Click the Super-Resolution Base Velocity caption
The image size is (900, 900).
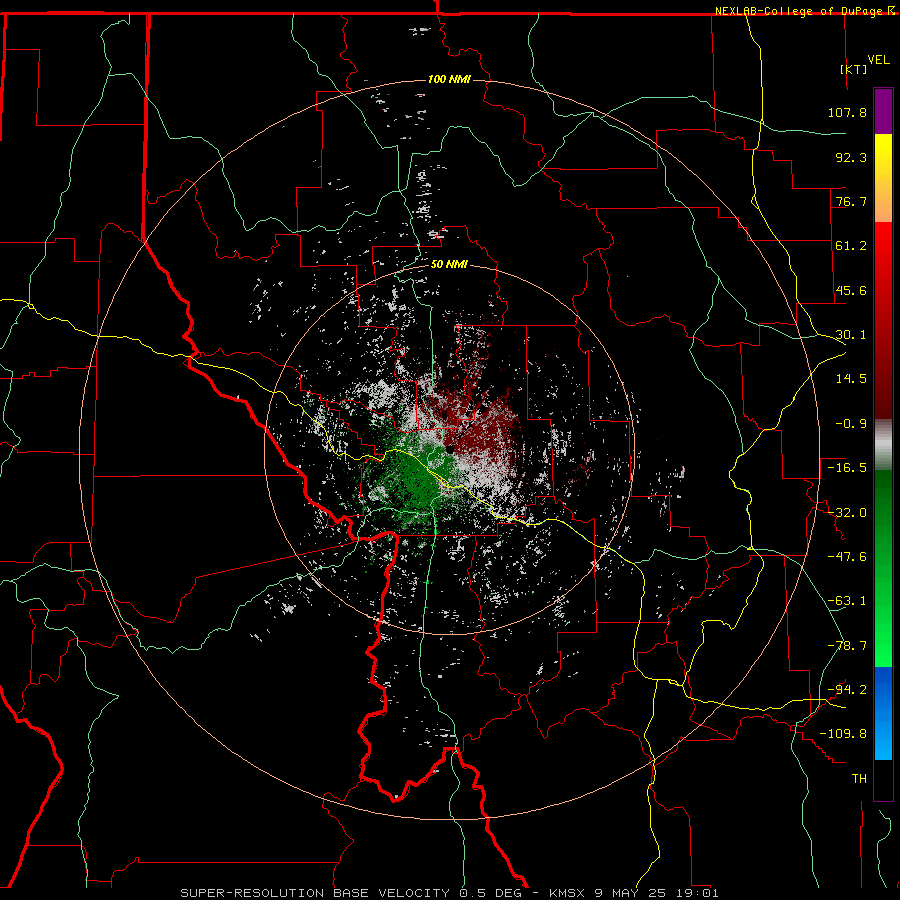pyautogui.click(x=449, y=893)
